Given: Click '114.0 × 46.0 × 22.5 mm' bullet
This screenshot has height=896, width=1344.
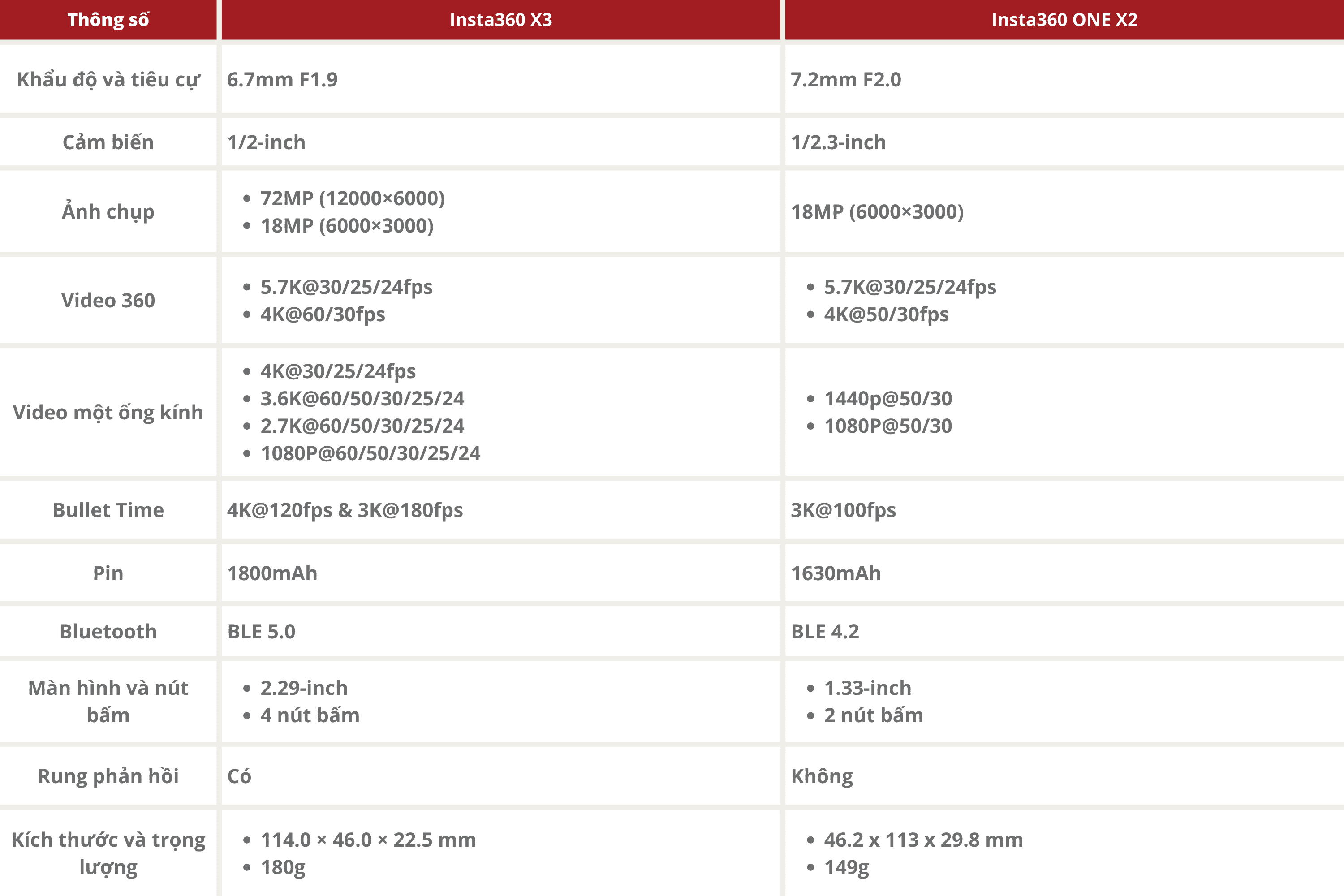Looking at the screenshot, I should tap(368, 840).
